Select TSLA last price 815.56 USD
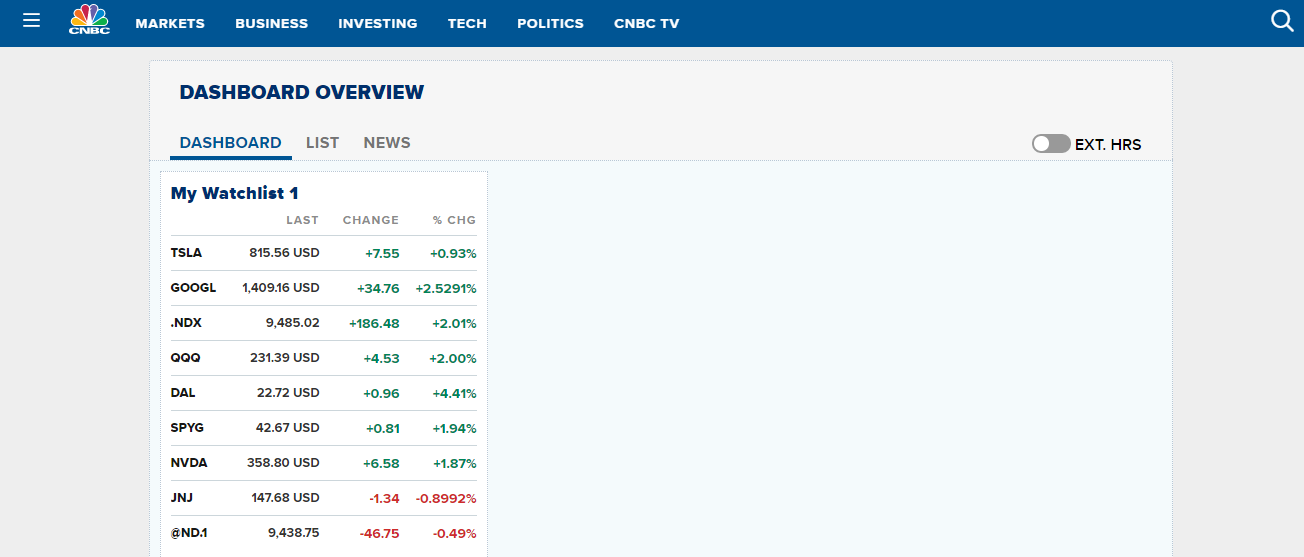1304x557 pixels. click(285, 253)
